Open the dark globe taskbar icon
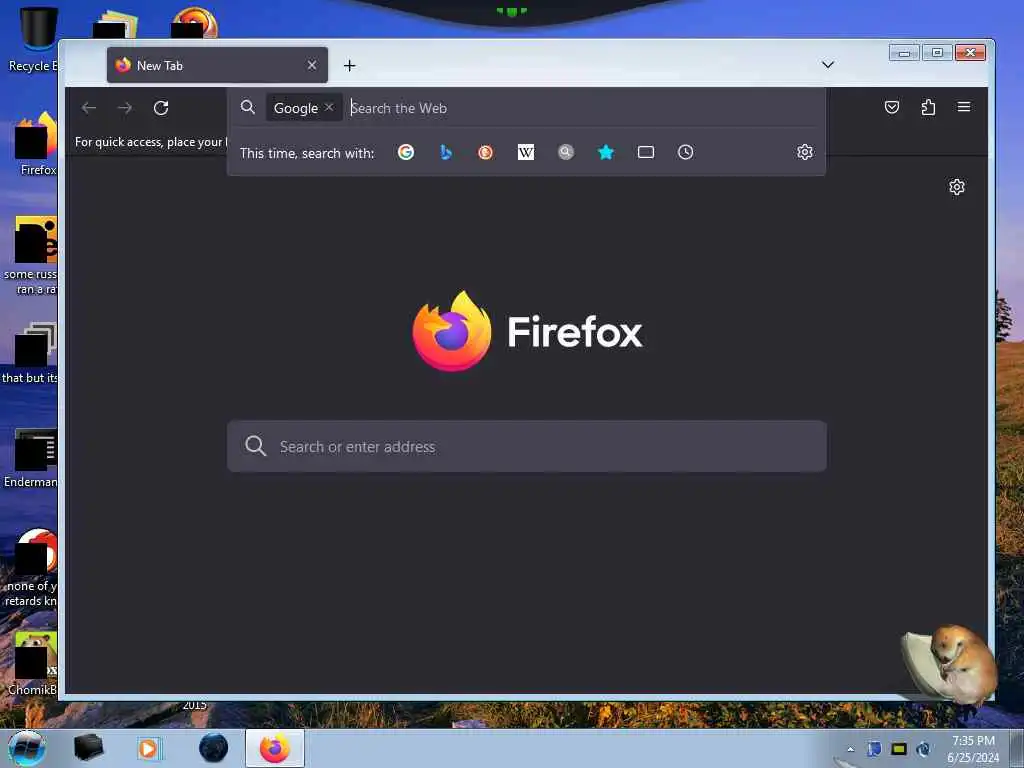 coord(213,748)
